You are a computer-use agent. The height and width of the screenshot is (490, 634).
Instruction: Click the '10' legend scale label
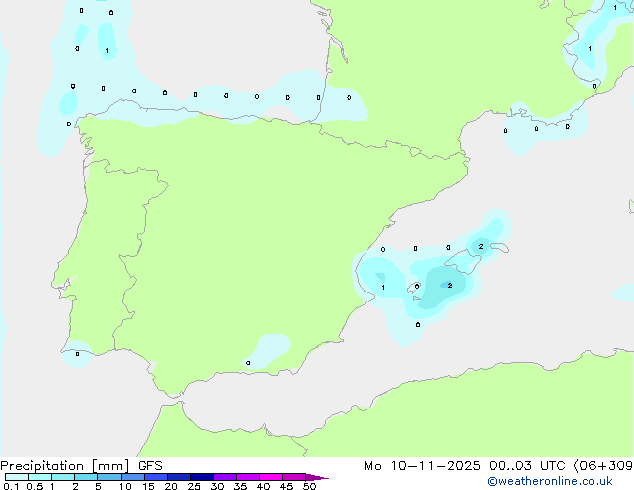(x=125, y=486)
